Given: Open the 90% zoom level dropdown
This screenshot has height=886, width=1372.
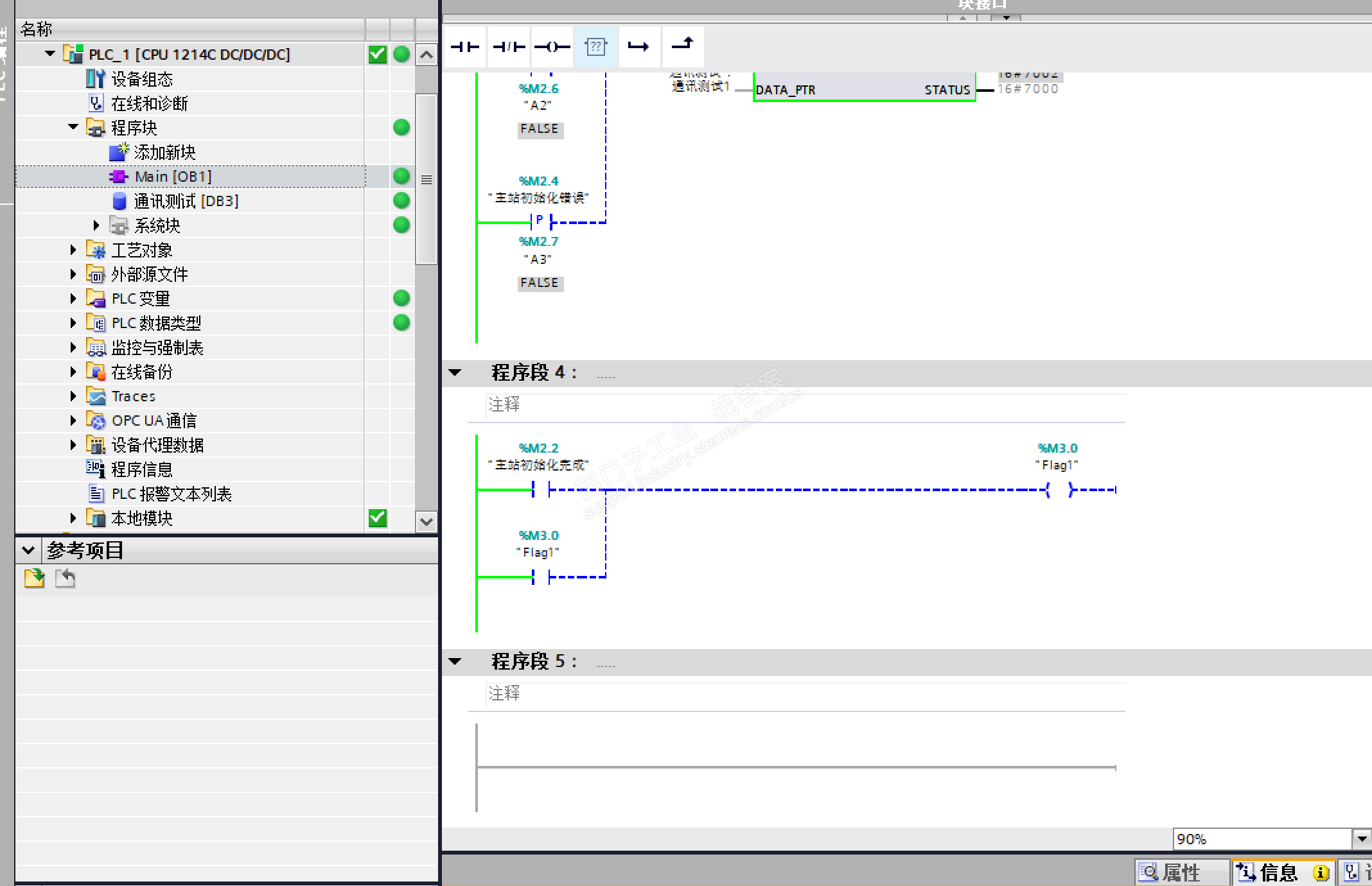Looking at the screenshot, I should pos(1362,839).
